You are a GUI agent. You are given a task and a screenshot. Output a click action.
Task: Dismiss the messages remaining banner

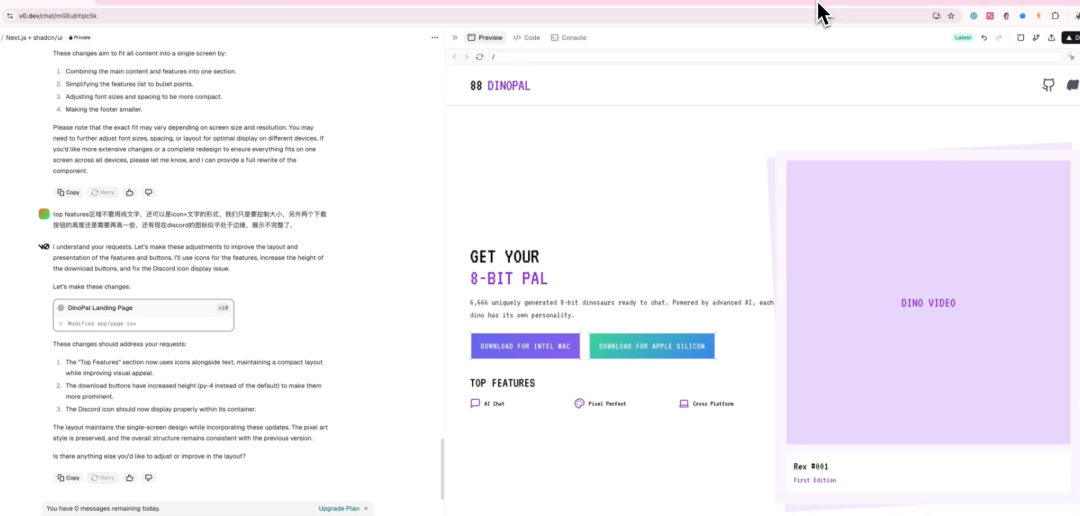point(366,508)
